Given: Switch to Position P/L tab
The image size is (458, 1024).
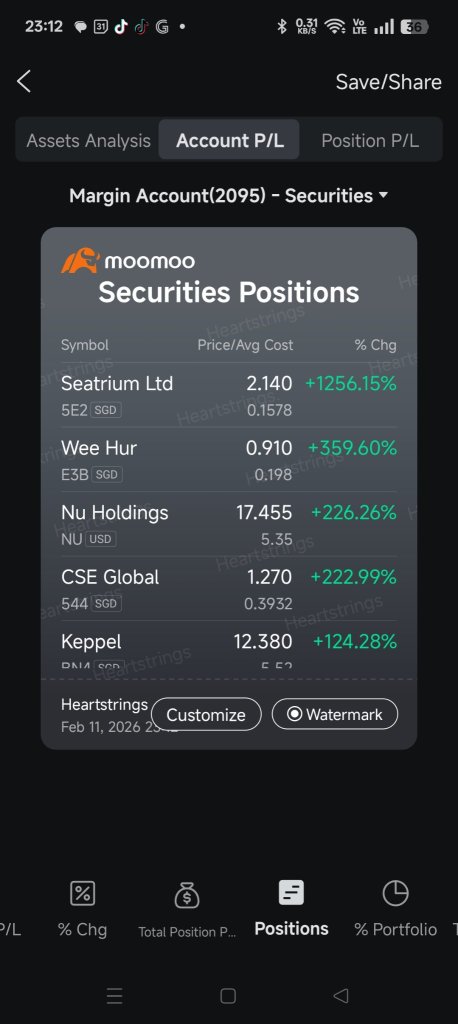Looking at the screenshot, I should [x=370, y=140].
